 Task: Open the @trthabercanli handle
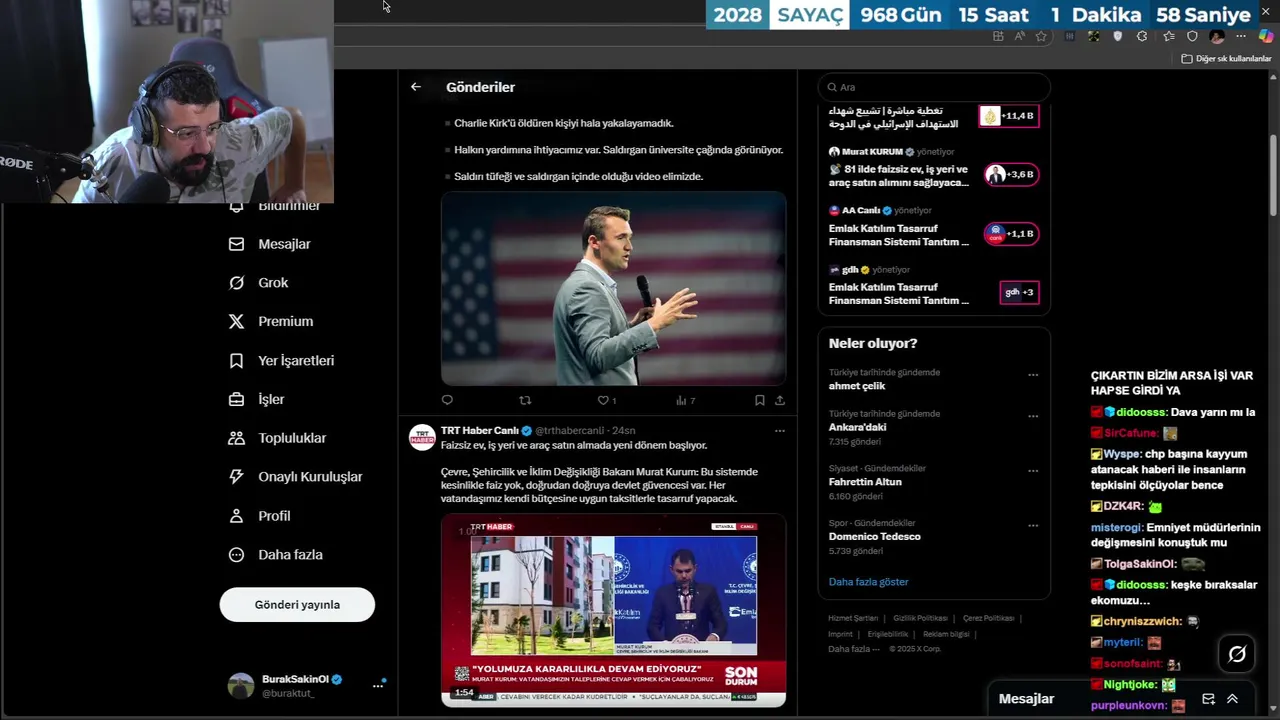coord(570,431)
